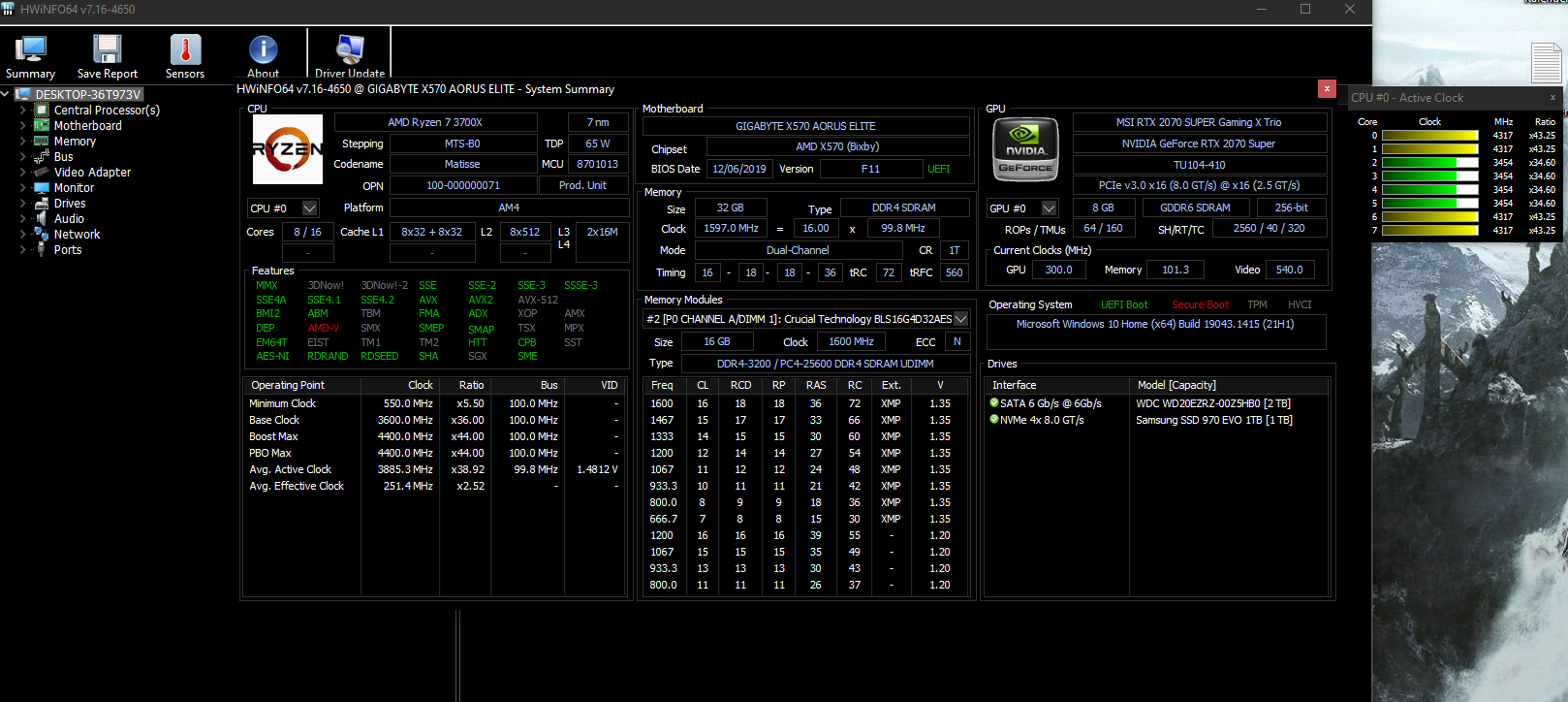This screenshot has width=1568, height=702.
Task: Open the Summary toolbar icon
Action: tap(30, 49)
